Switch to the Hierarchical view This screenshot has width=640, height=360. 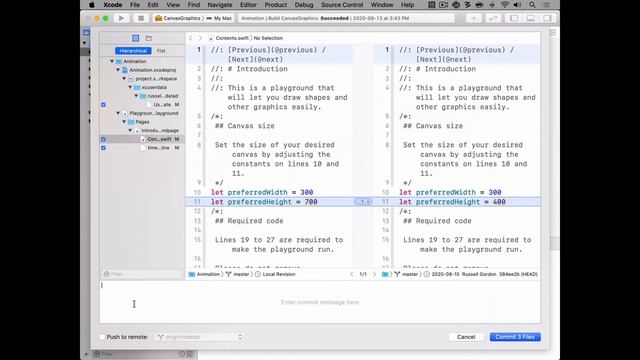(133, 51)
